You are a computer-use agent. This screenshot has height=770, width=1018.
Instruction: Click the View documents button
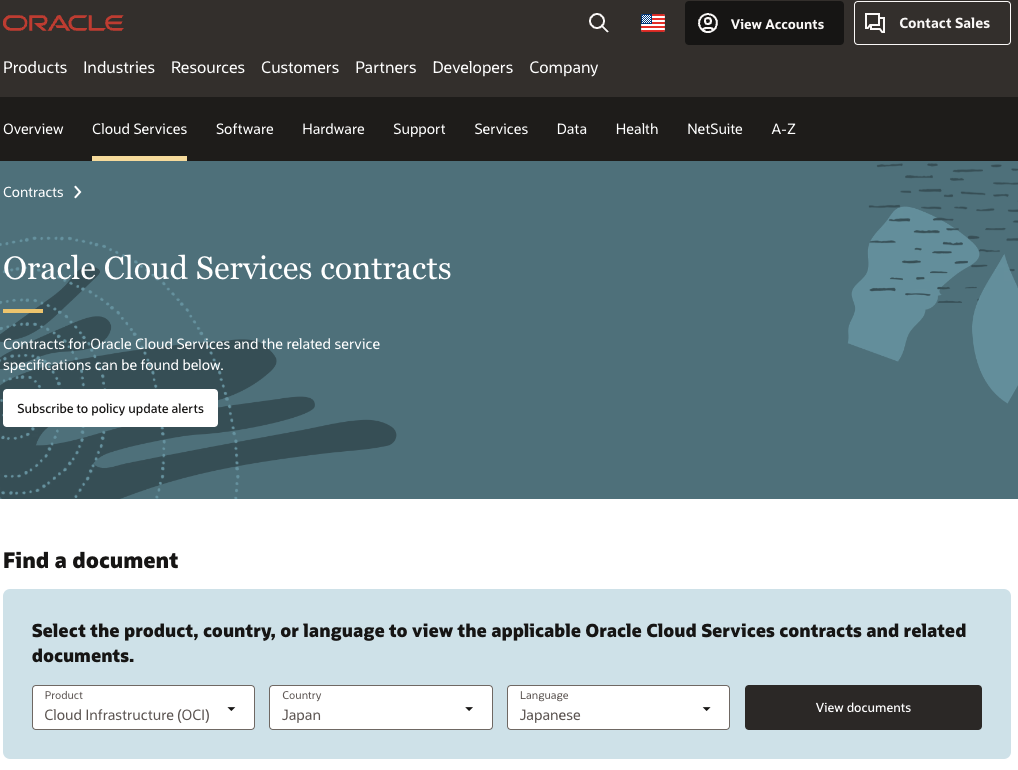(x=863, y=708)
